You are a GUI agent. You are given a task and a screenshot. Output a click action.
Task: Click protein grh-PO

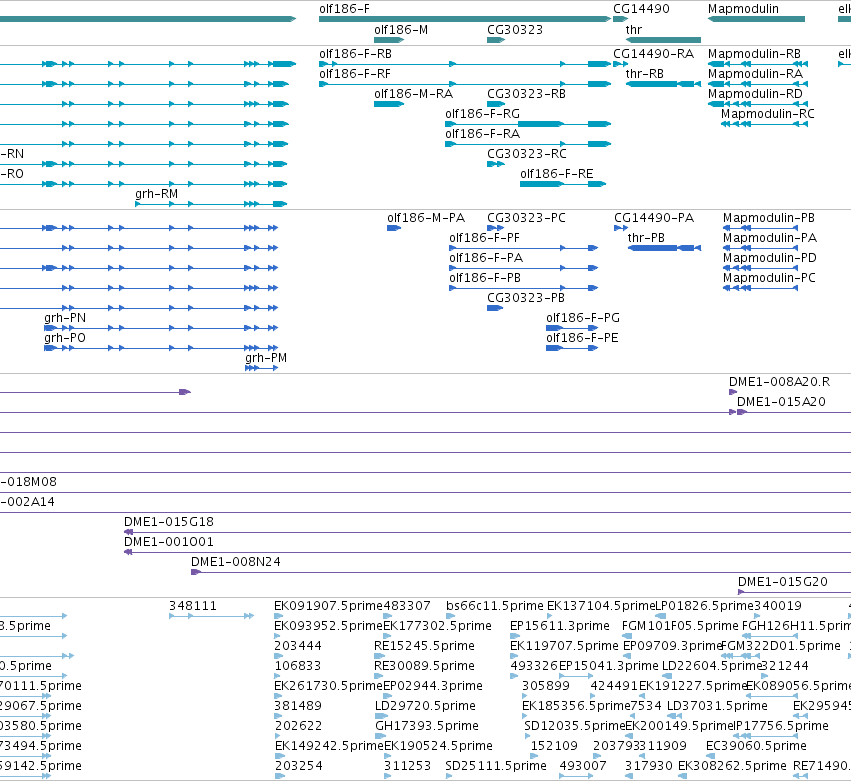coord(161,348)
